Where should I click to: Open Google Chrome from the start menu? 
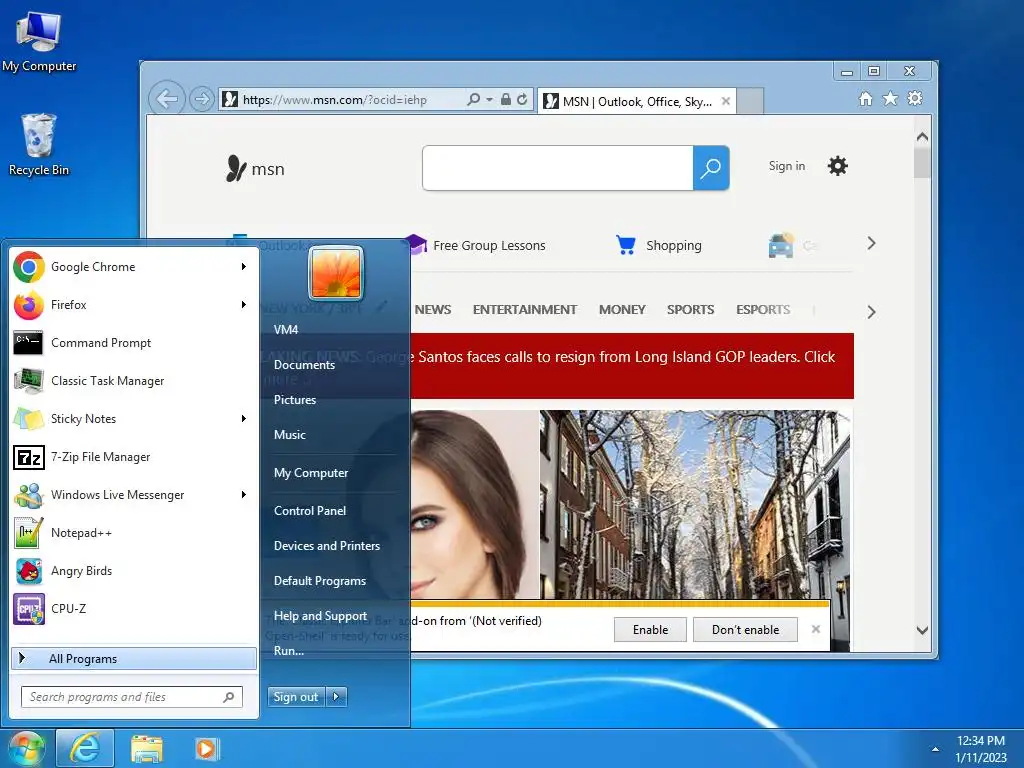pos(133,266)
